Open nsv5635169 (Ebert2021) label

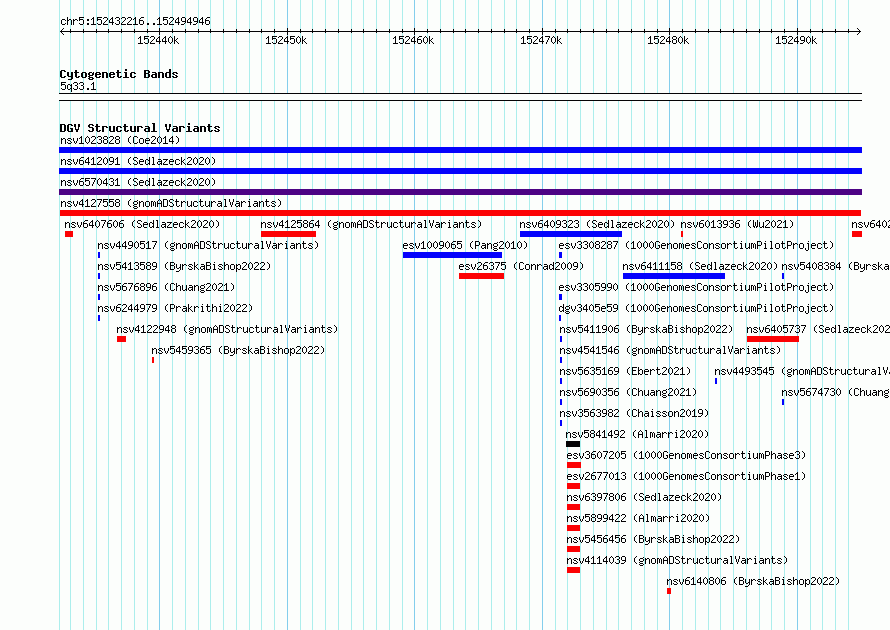tap(625, 371)
